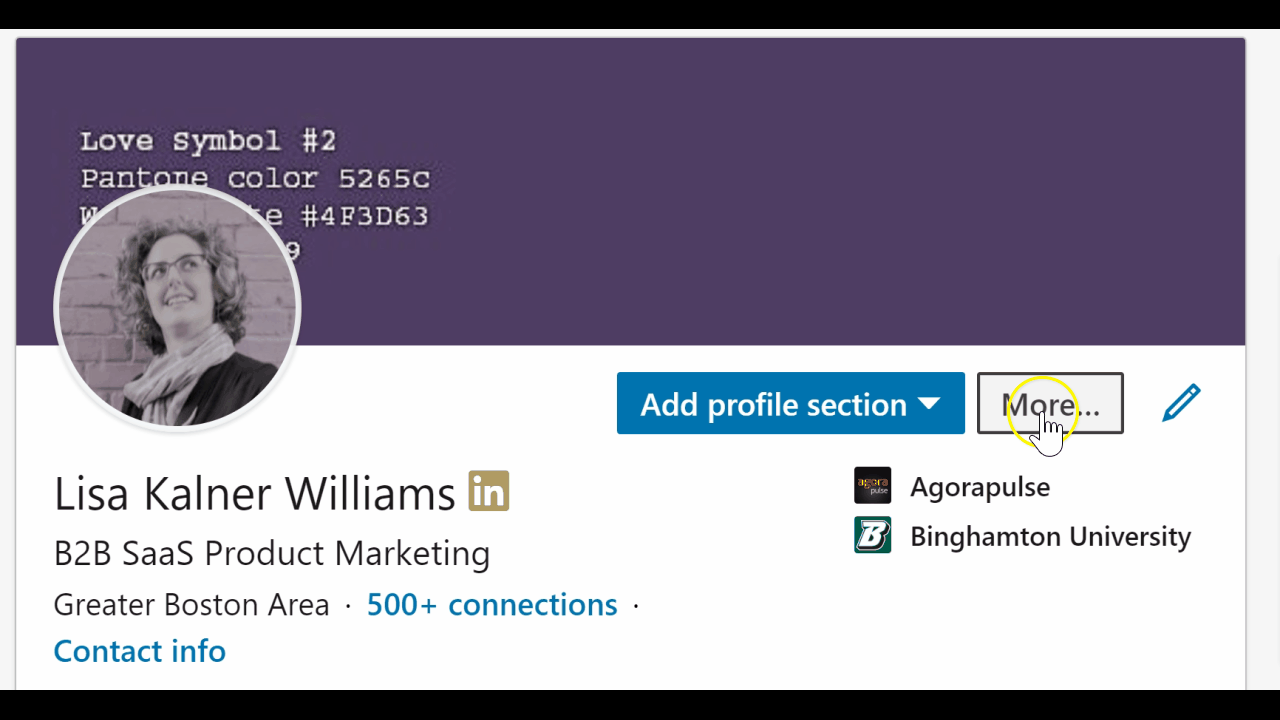Click the B2B SaaS Product Marketing headline
Image resolution: width=1280 pixels, height=720 pixels.
272,553
